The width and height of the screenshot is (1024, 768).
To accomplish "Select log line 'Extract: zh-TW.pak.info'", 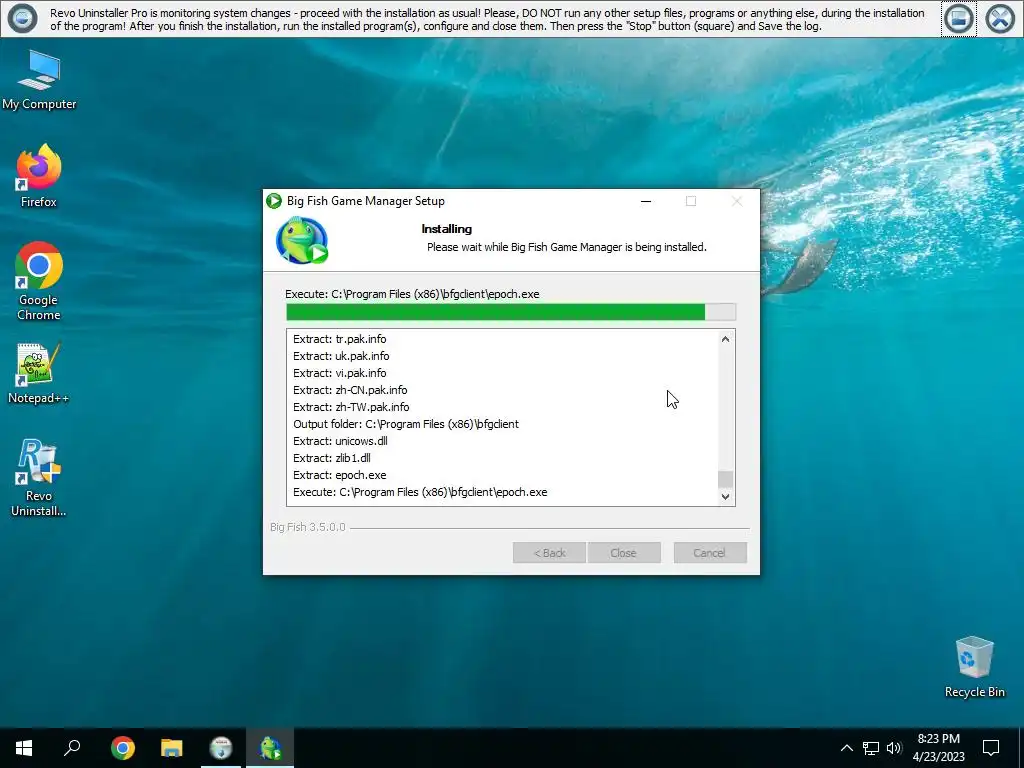I will click(x=351, y=407).
